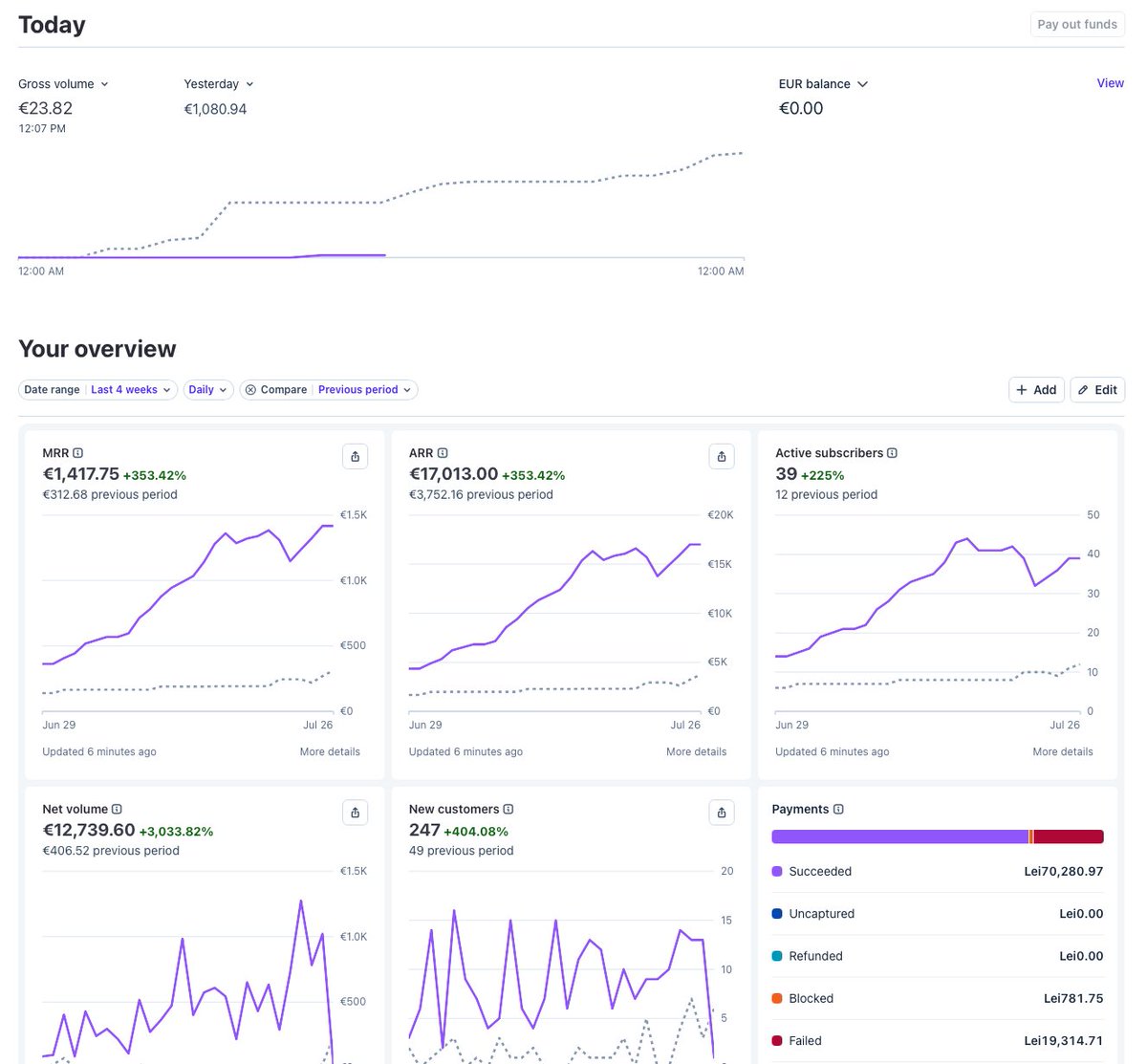Click the View balance link
This screenshot has height=1064, width=1147.
(x=1110, y=83)
